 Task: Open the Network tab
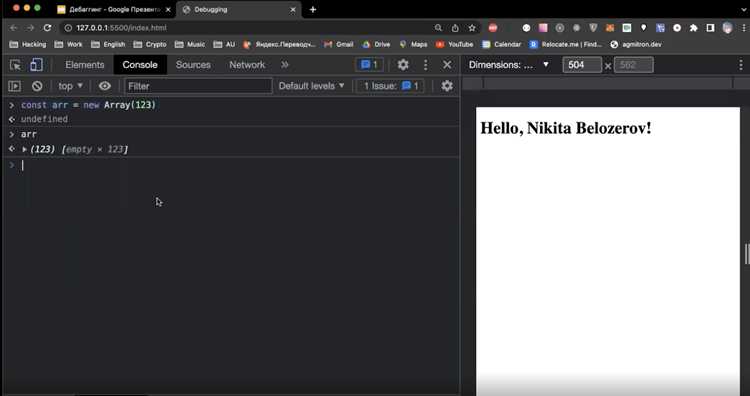click(x=247, y=65)
